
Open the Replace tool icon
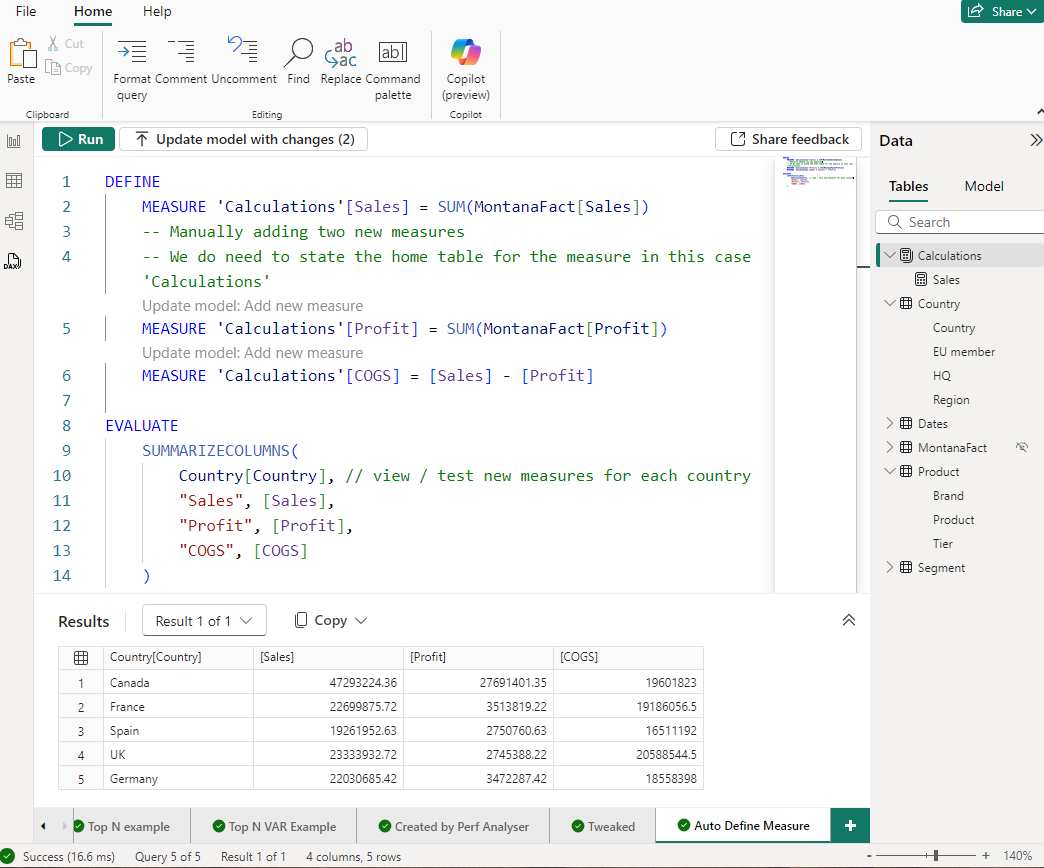click(x=340, y=53)
